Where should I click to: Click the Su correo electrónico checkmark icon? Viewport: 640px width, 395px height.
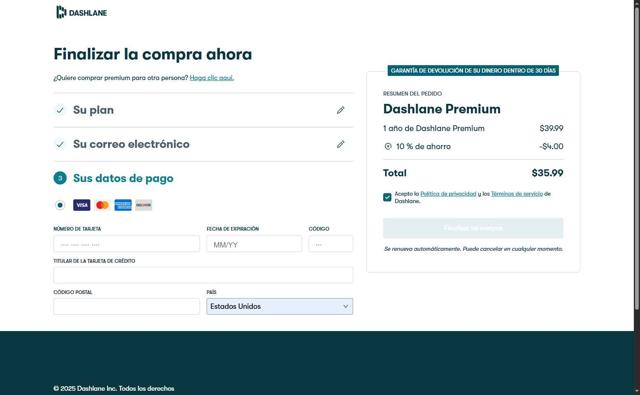60,144
